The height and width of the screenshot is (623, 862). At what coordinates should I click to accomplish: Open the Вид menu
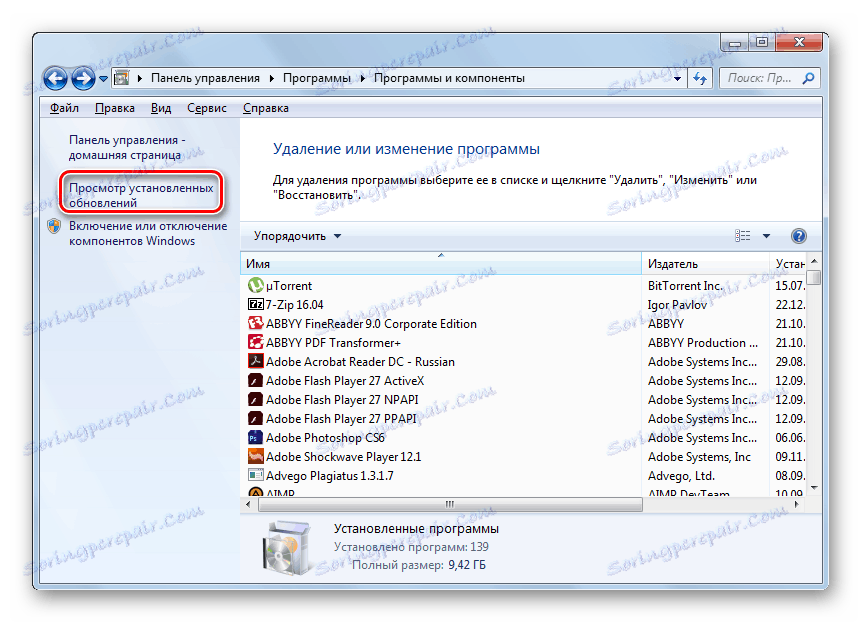[161, 108]
